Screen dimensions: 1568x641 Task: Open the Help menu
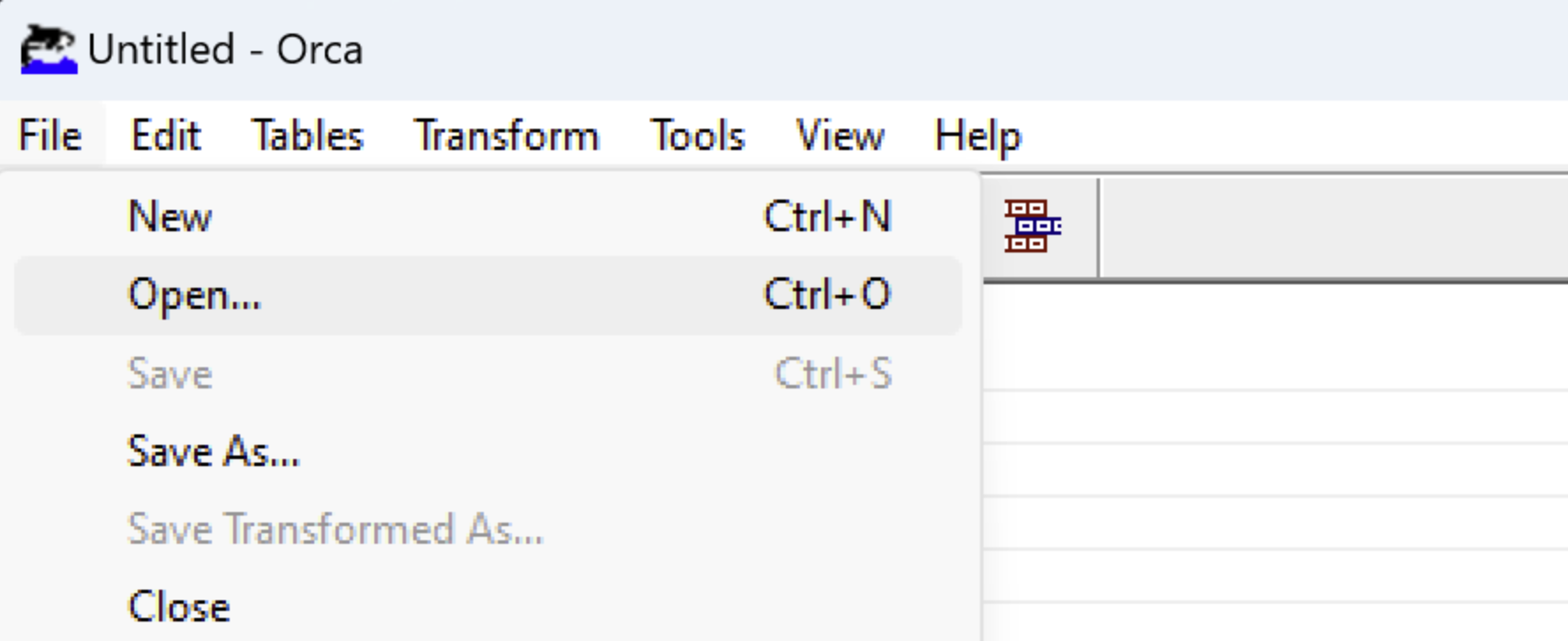pyautogui.click(x=977, y=136)
